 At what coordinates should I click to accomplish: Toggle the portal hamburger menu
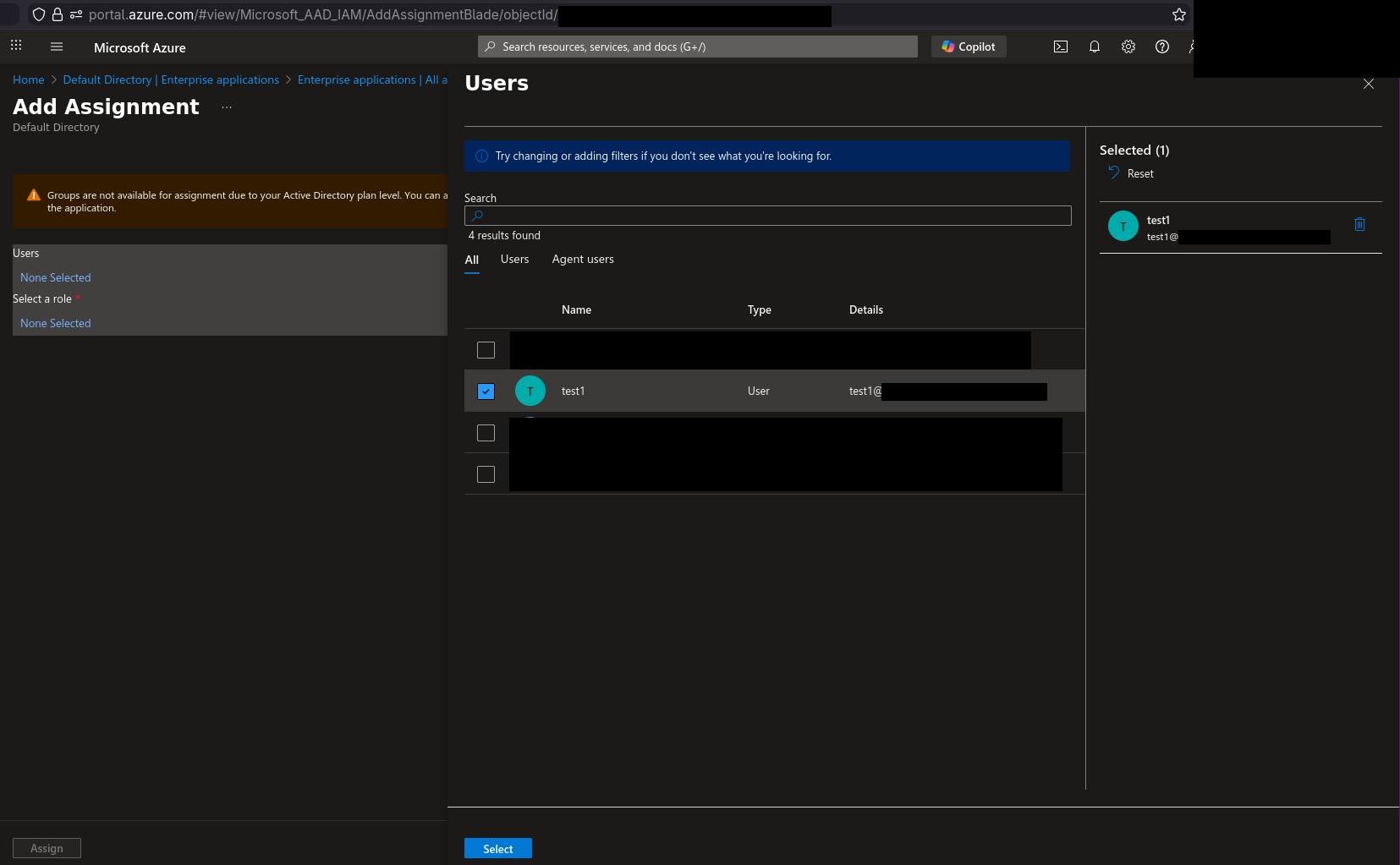coord(56,47)
